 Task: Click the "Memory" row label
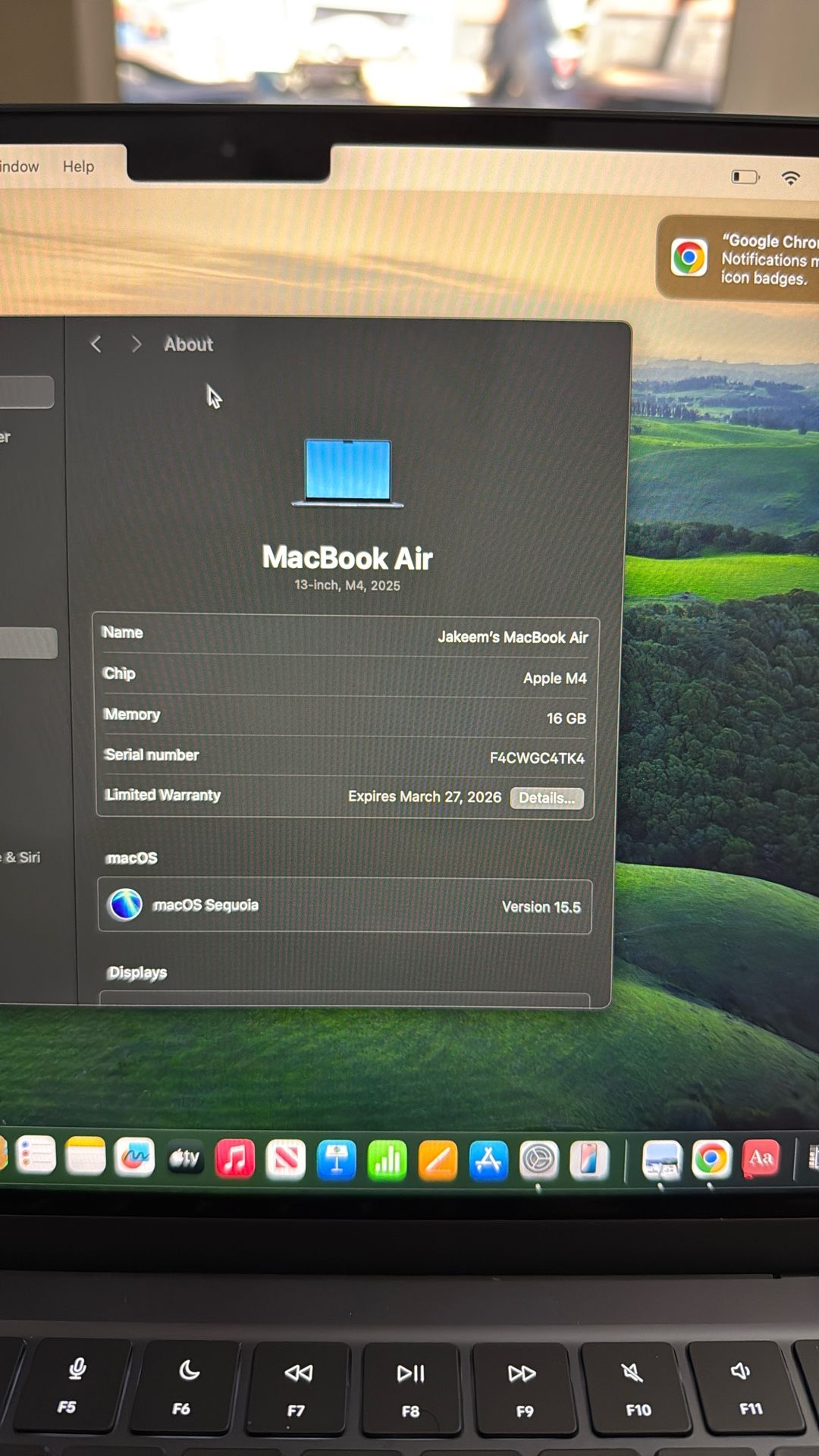coord(132,714)
